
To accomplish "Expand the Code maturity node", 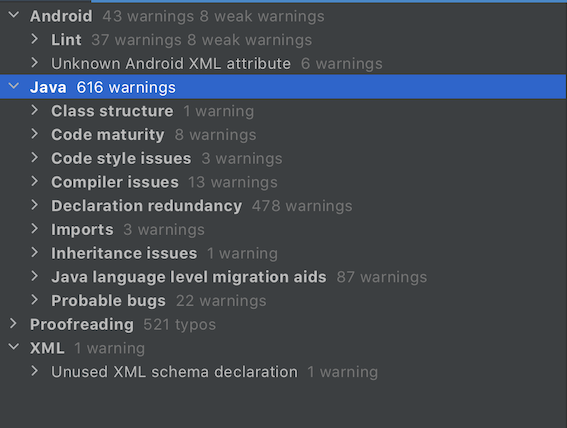I will pyautogui.click(x=35, y=134).
